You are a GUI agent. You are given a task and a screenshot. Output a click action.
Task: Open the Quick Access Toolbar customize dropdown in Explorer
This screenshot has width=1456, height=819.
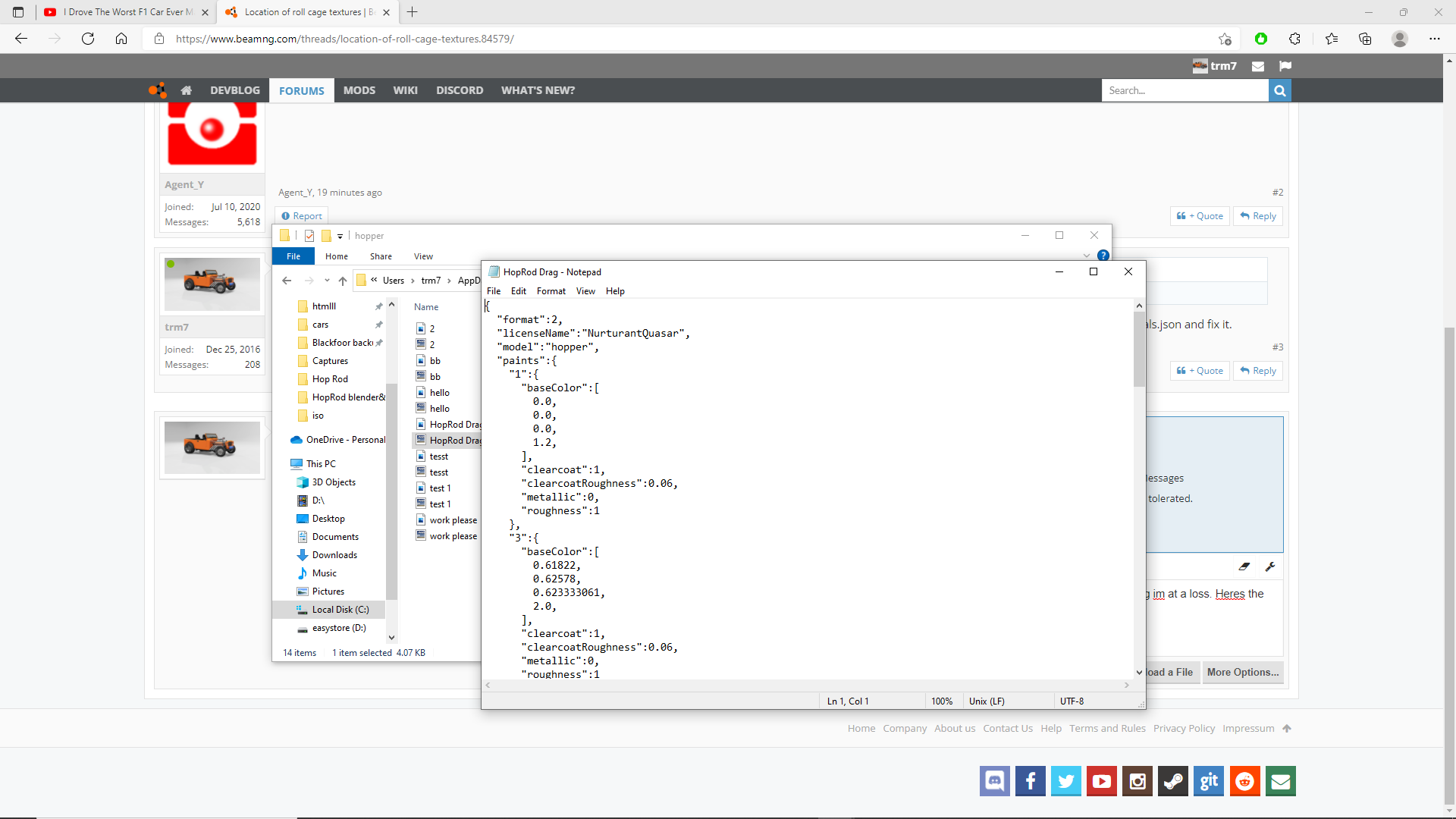[x=340, y=237]
